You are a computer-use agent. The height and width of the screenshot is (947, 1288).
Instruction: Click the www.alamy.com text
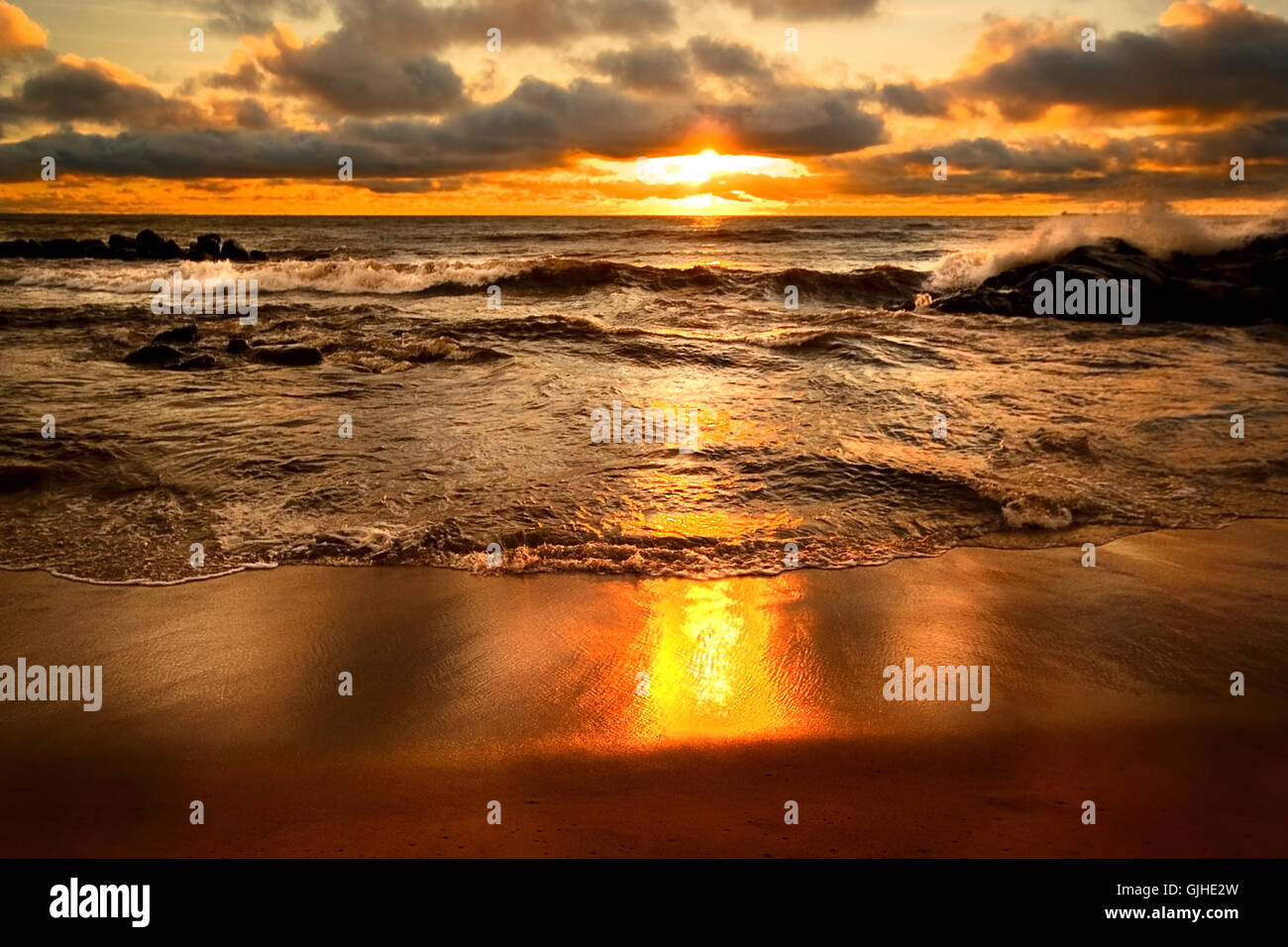point(1172,913)
